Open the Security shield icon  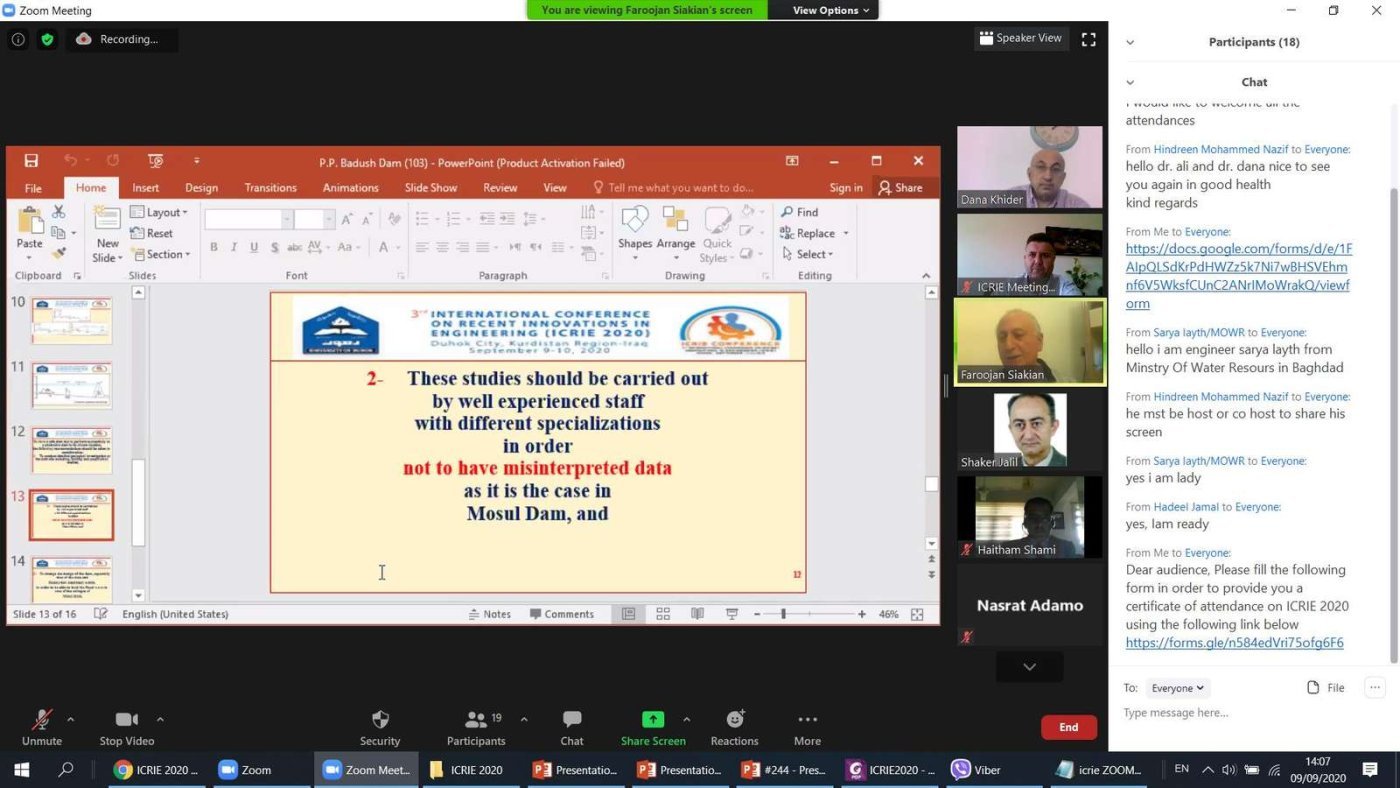pos(380,719)
